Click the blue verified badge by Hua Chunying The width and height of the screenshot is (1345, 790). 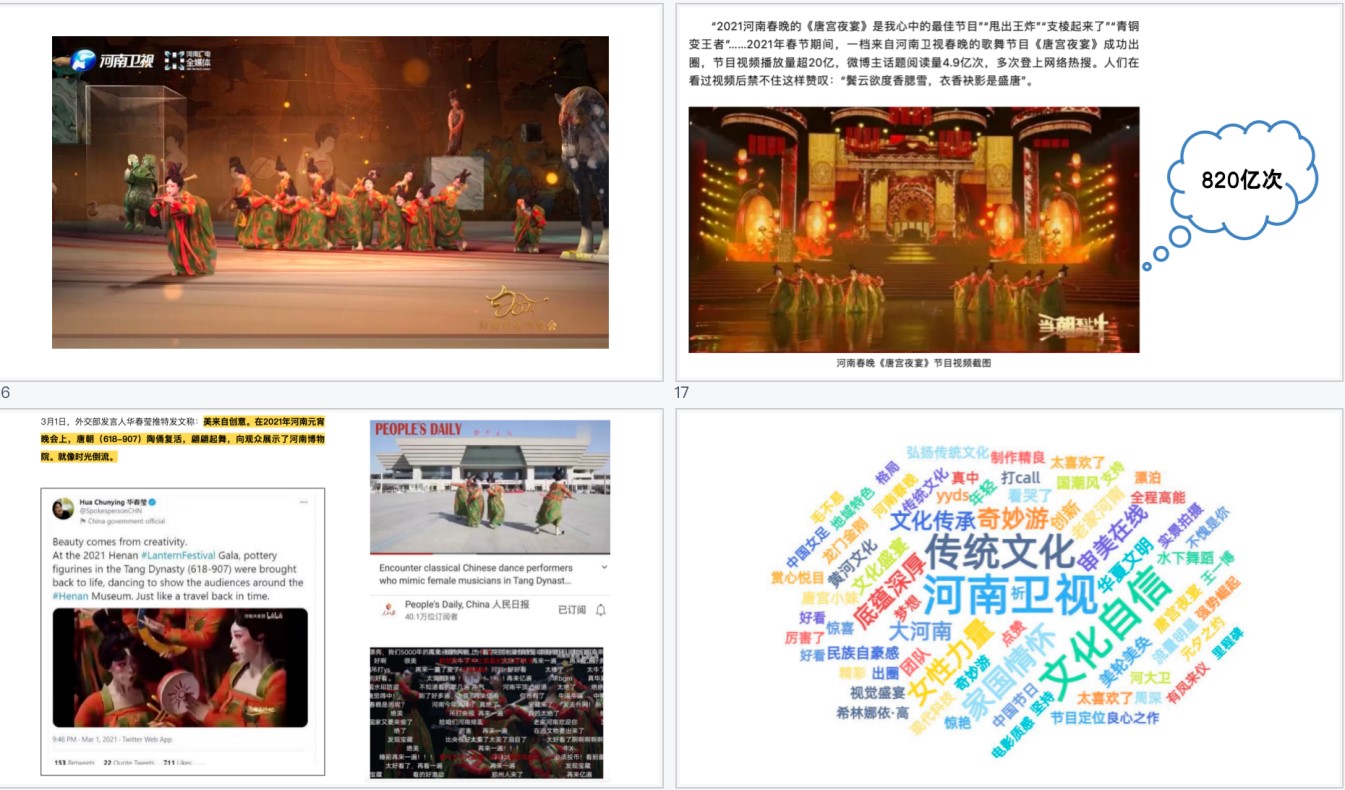click(x=153, y=502)
